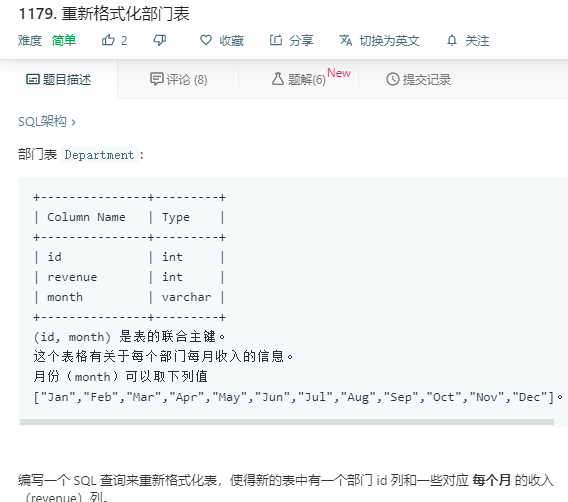Click the 切换为英文 language switch text
The height and width of the screenshot is (502, 568).
click(x=389, y=41)
